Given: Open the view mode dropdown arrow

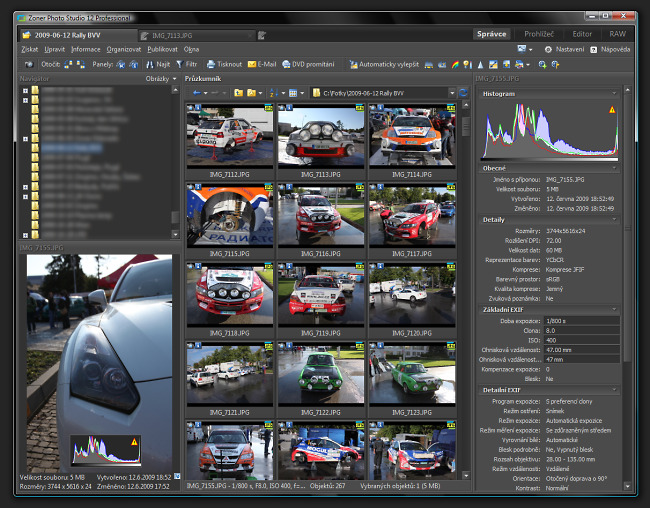Looking at the screenshot, I should 302,93.
